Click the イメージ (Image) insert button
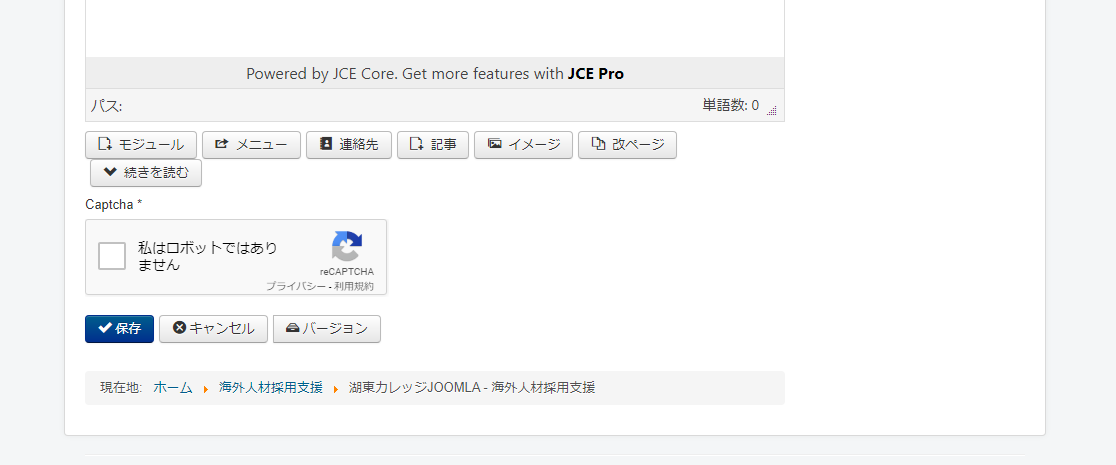Viewport: 1116px width, 465px height. click(523, 145)
